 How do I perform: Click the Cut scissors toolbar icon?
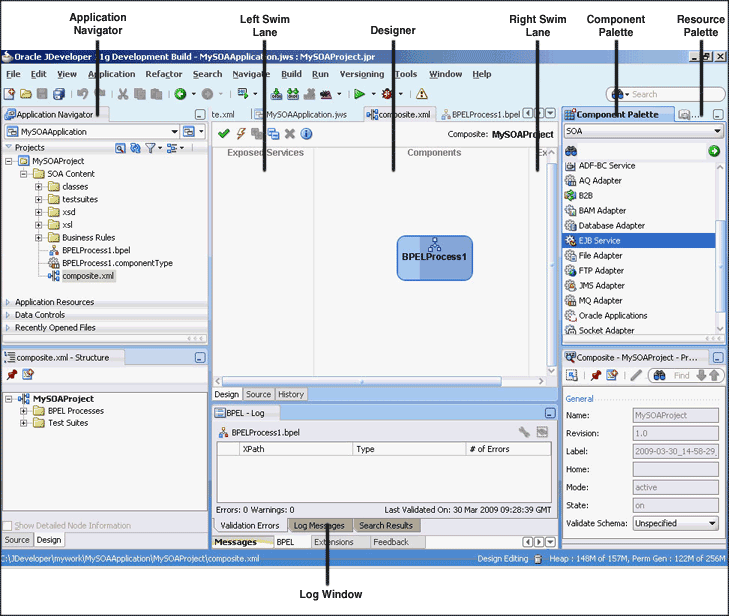(123, 94)
